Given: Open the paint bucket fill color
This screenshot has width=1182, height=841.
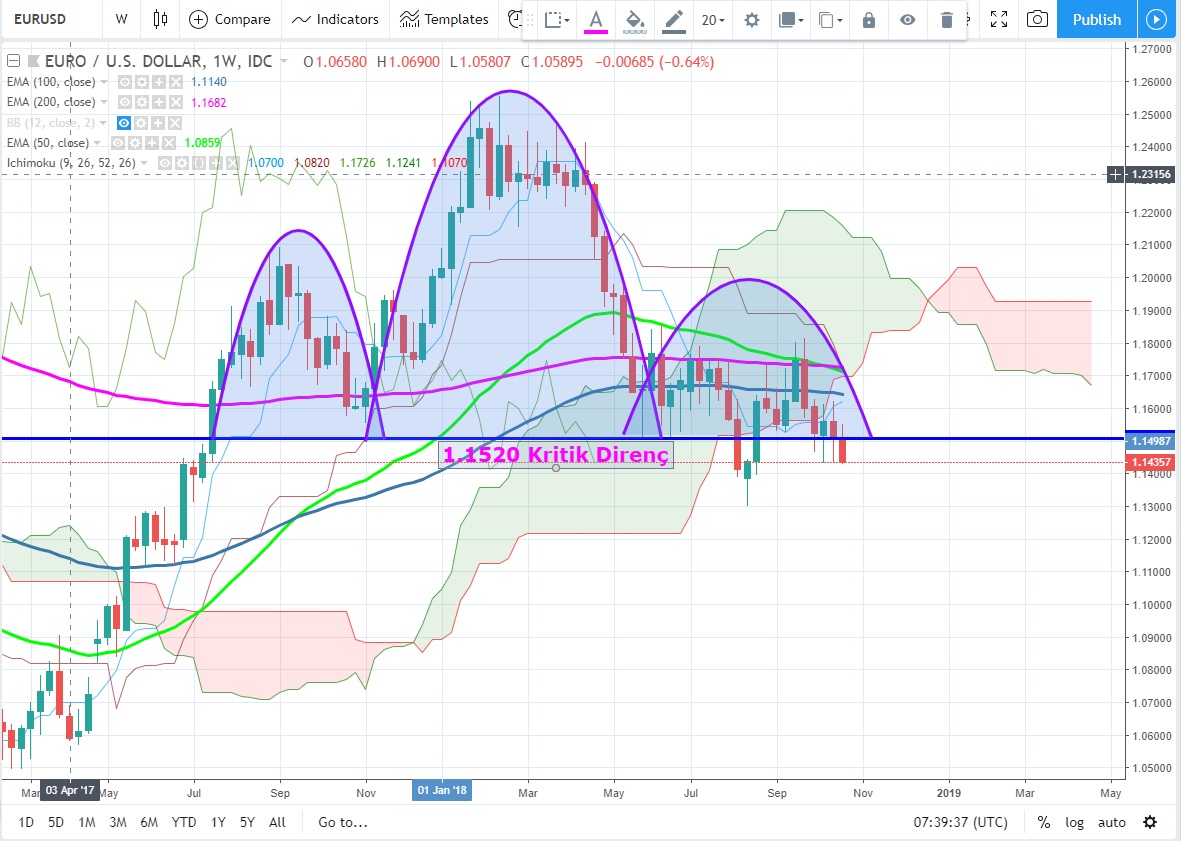Looking at the screenshot, I should [x=634, y=20].
